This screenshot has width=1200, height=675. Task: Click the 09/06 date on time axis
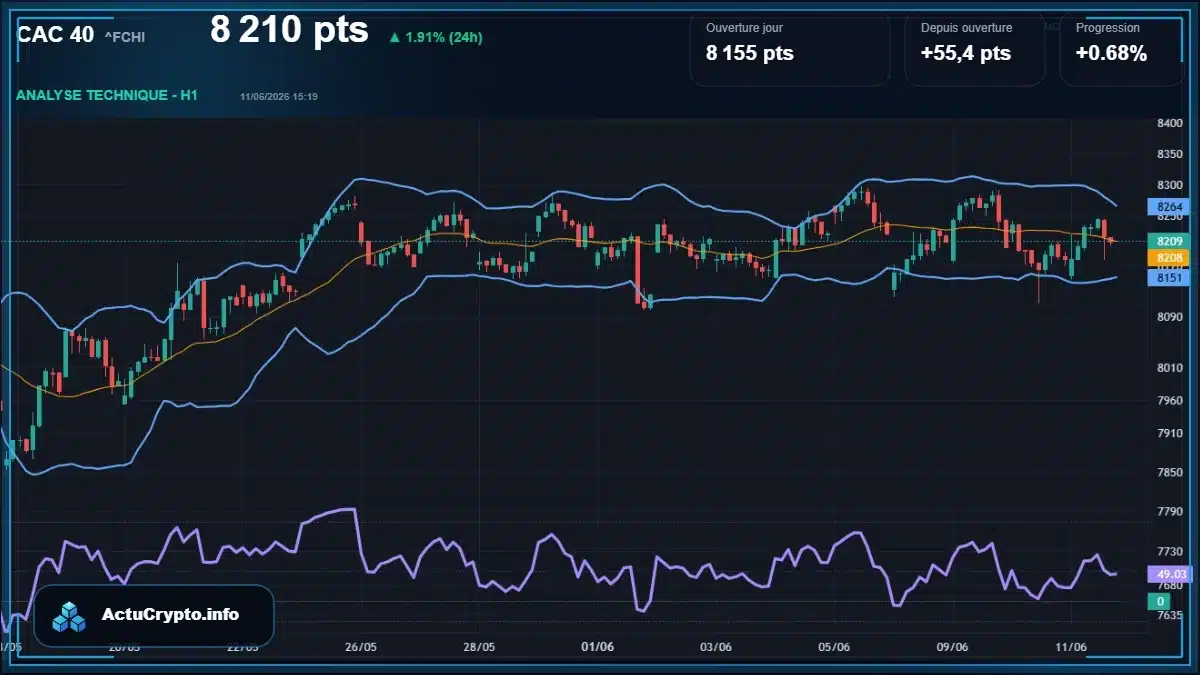[x=952, y=647]
